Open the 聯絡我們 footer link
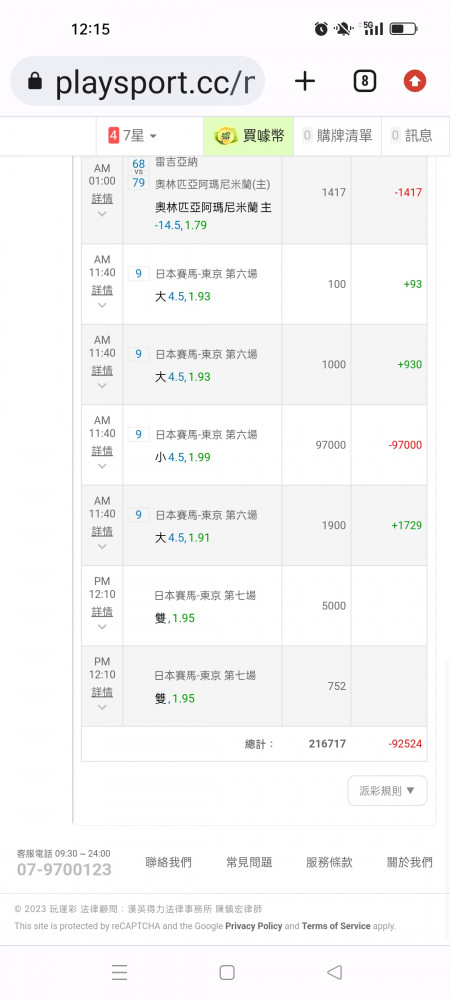The width and height of the screenshot is (450, 1000). pyautogui.click(x=168, y=862)
